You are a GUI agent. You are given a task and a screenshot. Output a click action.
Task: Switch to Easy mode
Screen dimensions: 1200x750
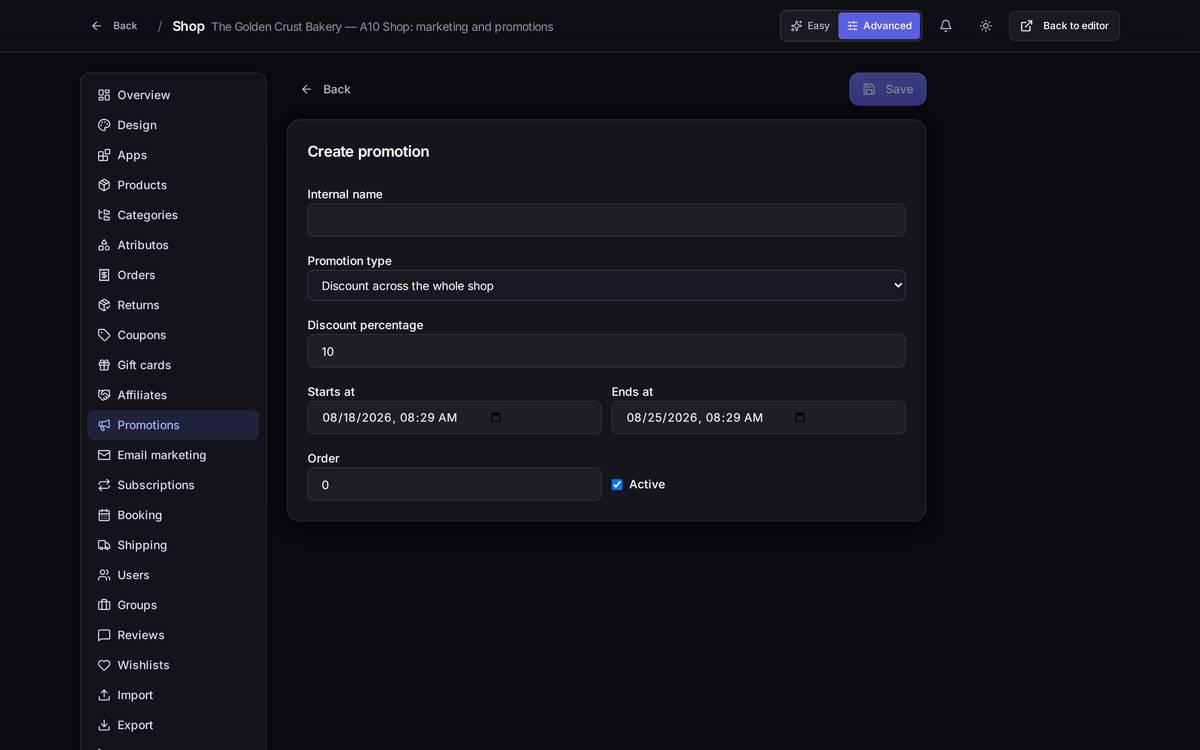tap(810, 26)
